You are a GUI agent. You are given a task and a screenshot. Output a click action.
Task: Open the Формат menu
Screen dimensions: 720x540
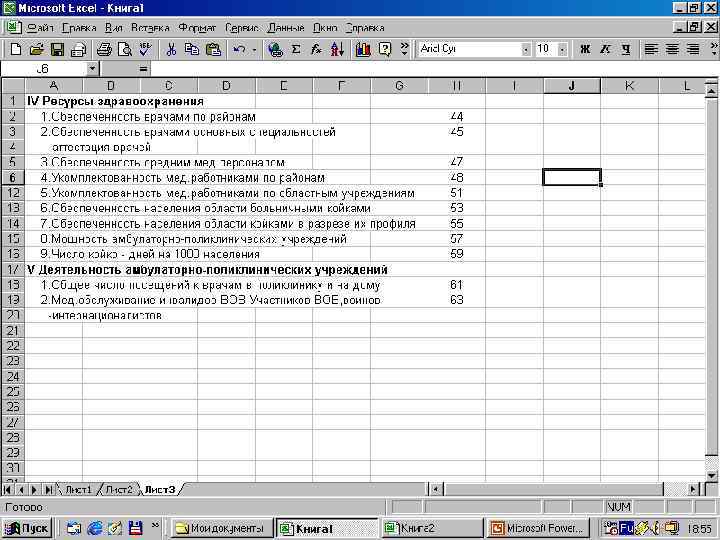197,28
